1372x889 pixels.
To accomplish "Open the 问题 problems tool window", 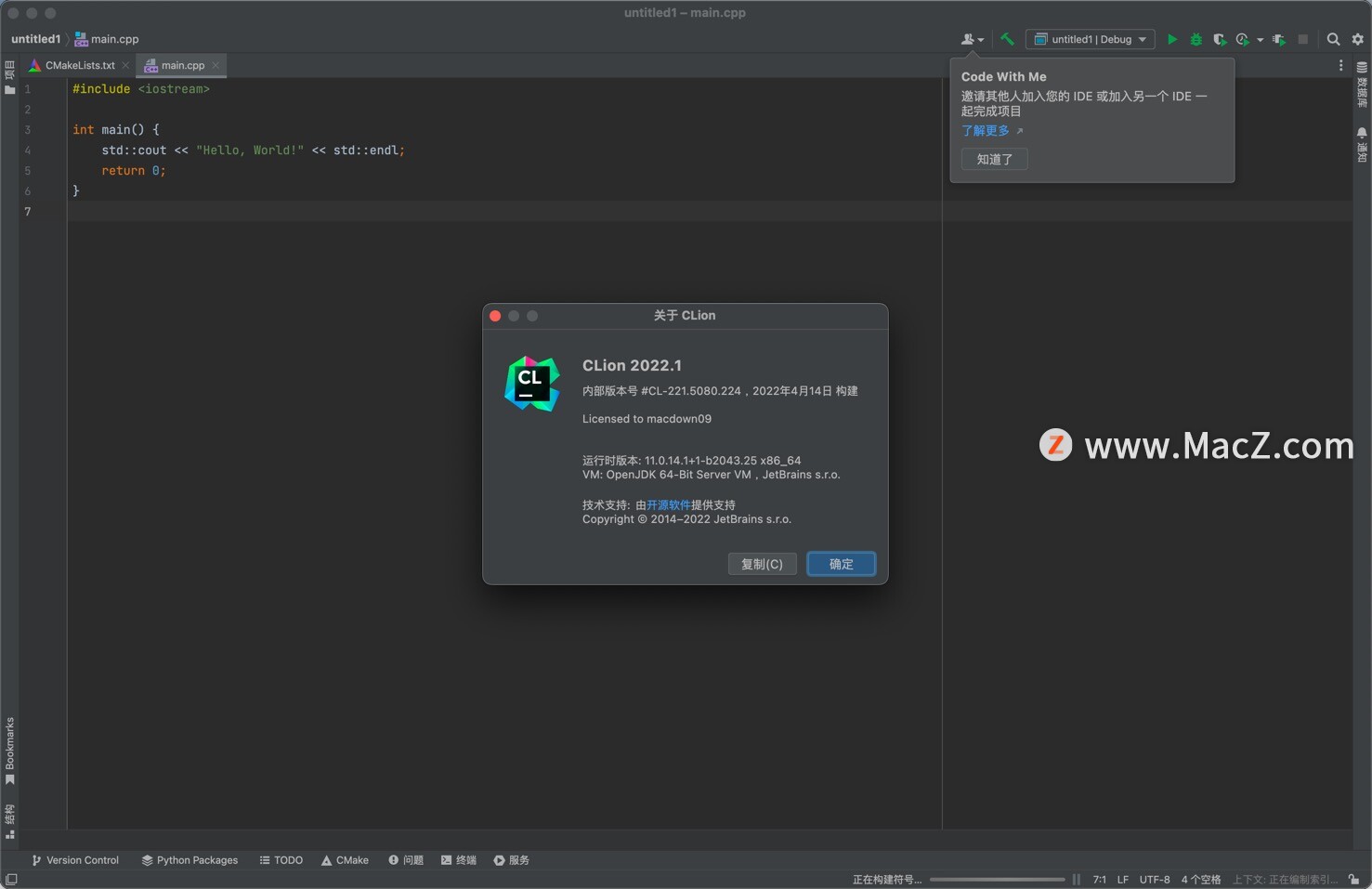I will pyautogui.click(x=406, y=860).
